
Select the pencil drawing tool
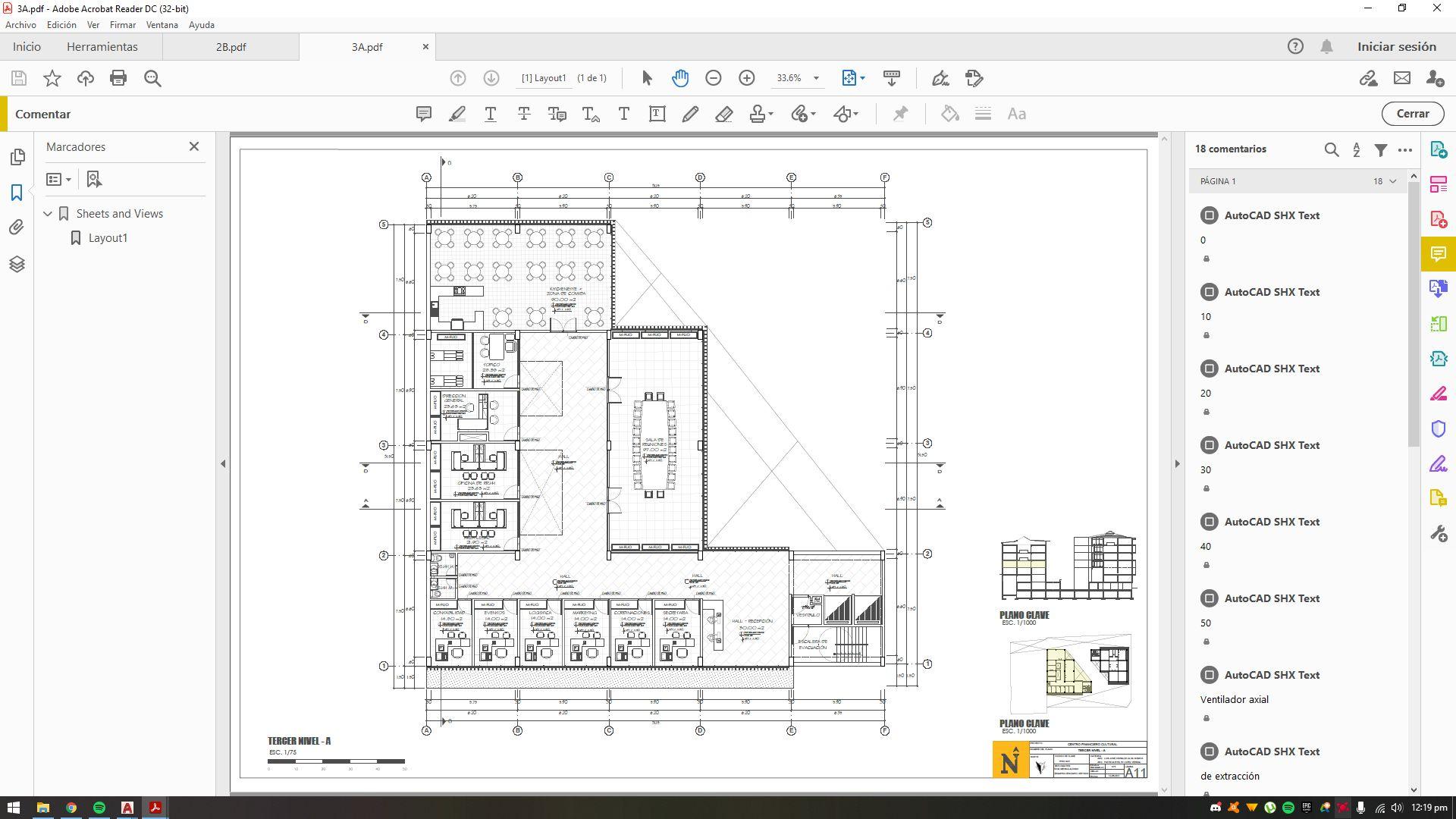click(690, 114)
